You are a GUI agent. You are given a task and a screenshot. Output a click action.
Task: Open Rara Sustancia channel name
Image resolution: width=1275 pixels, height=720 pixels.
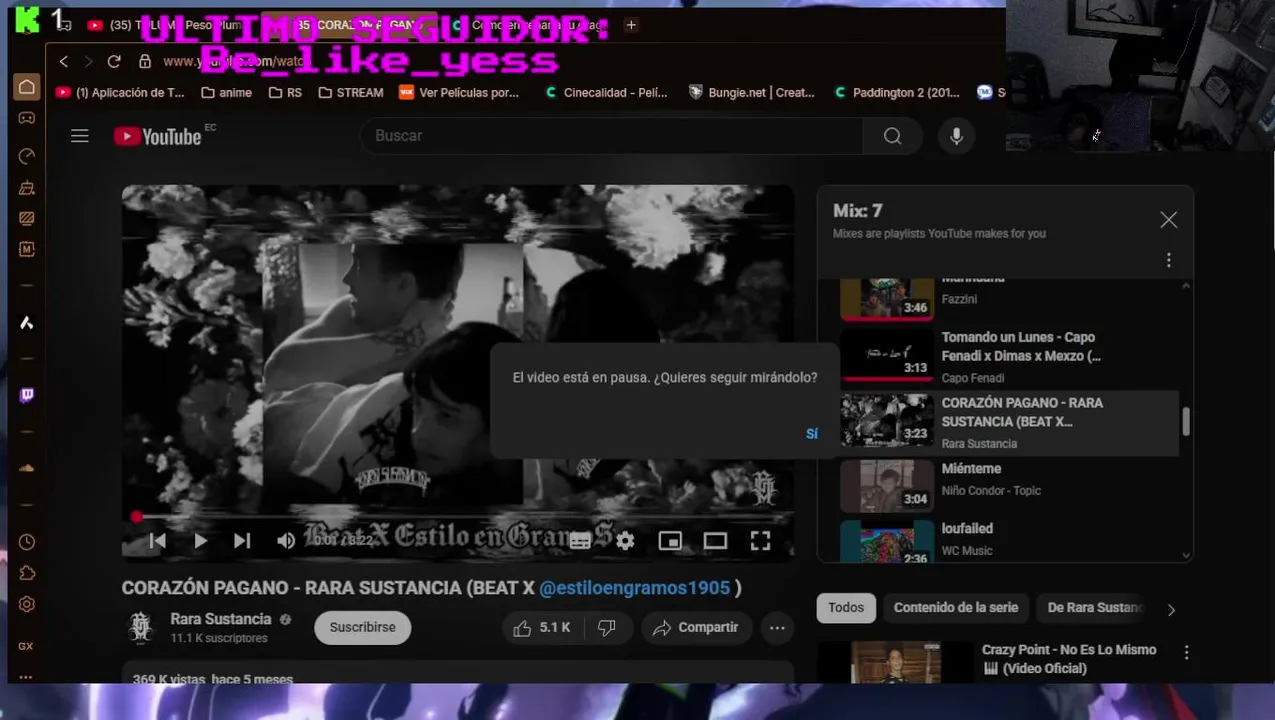221,619
